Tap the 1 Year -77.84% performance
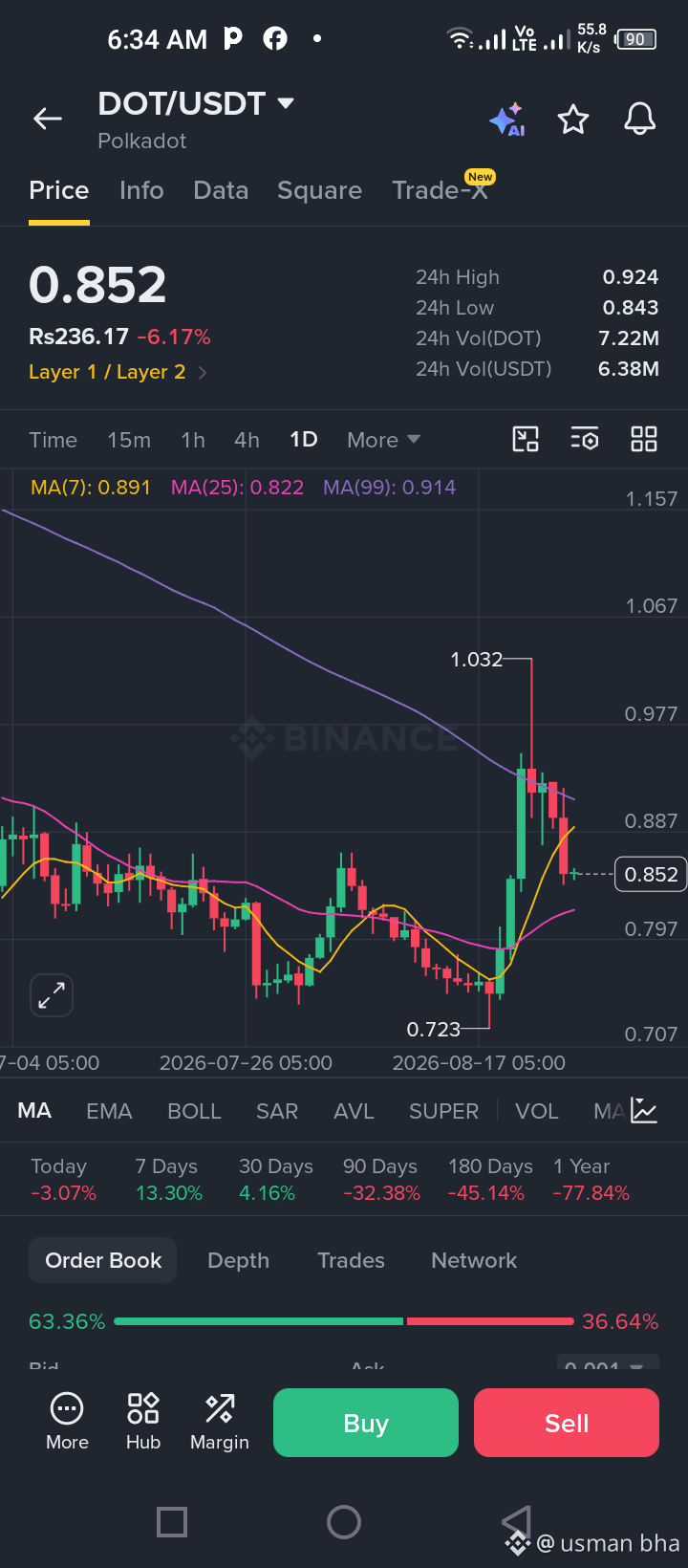This screenshot has height=1568, width=688. coord(591,1180)
